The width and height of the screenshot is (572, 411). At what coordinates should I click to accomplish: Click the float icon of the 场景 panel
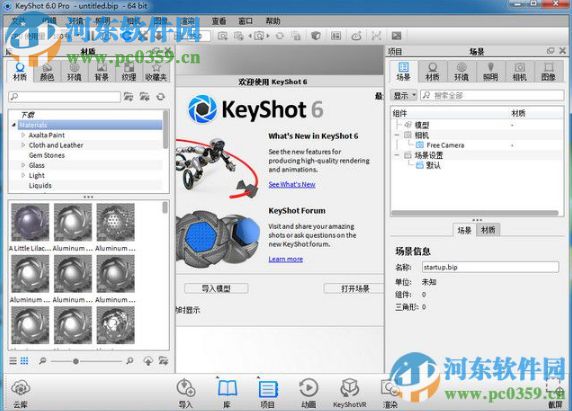[550, 51]
